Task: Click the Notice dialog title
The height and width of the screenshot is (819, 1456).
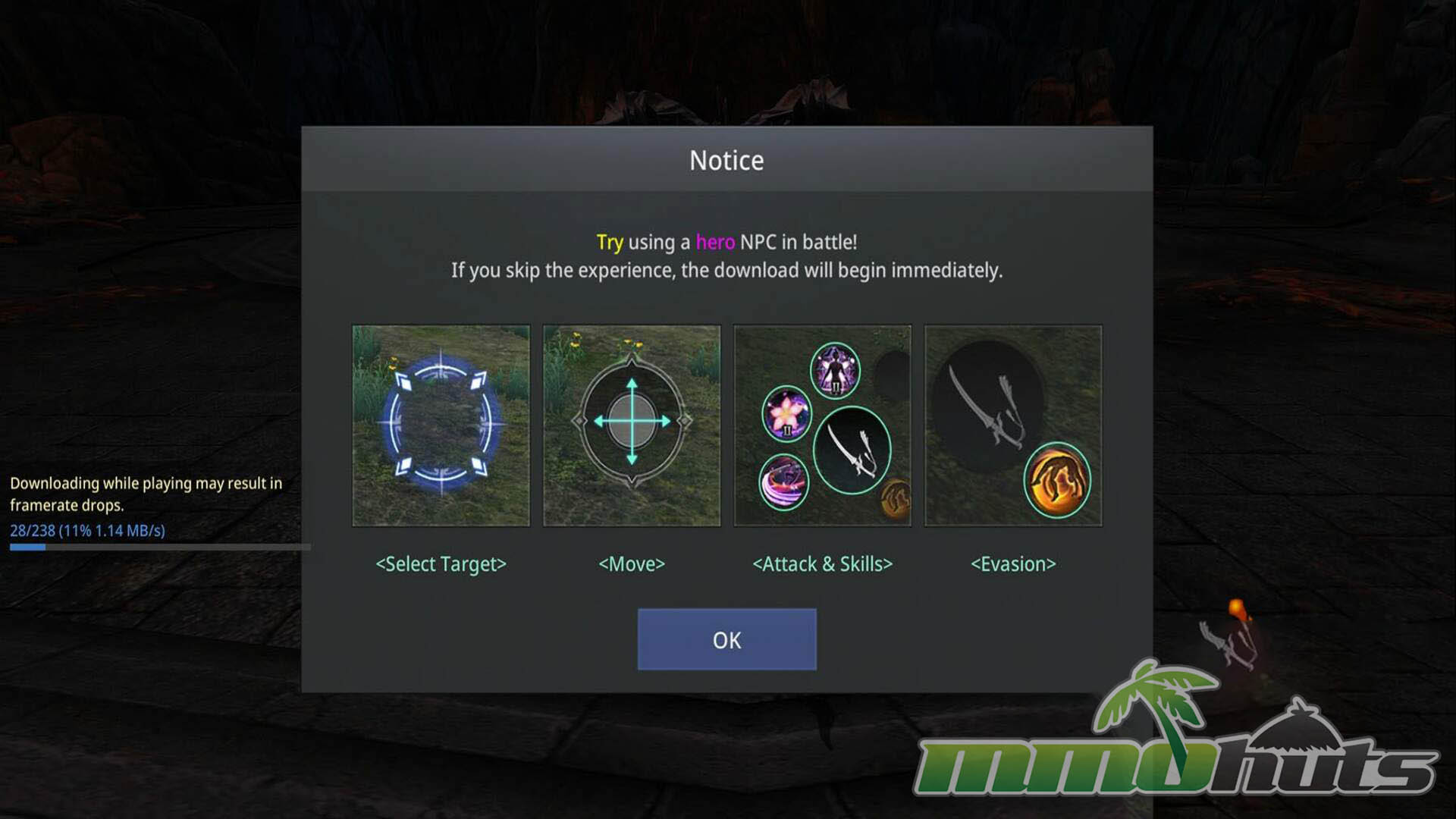Action: (x=726, y=160)
